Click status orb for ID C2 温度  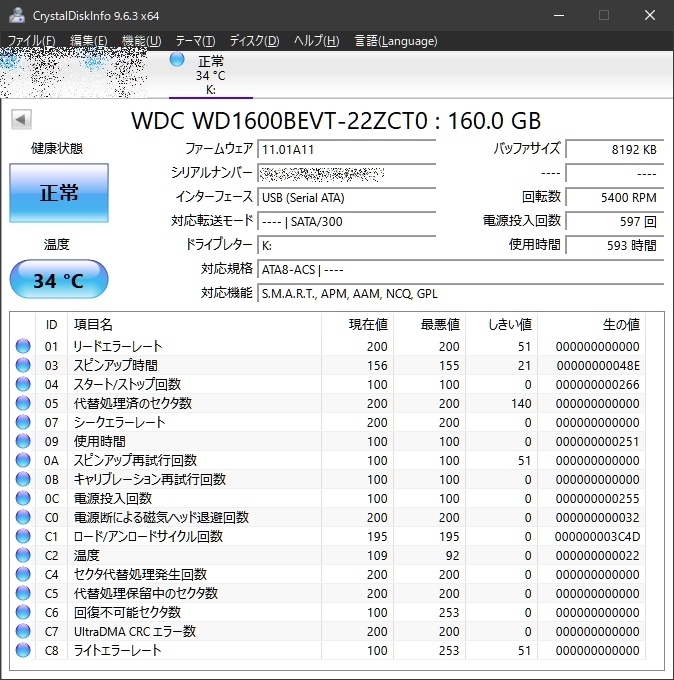23,555
